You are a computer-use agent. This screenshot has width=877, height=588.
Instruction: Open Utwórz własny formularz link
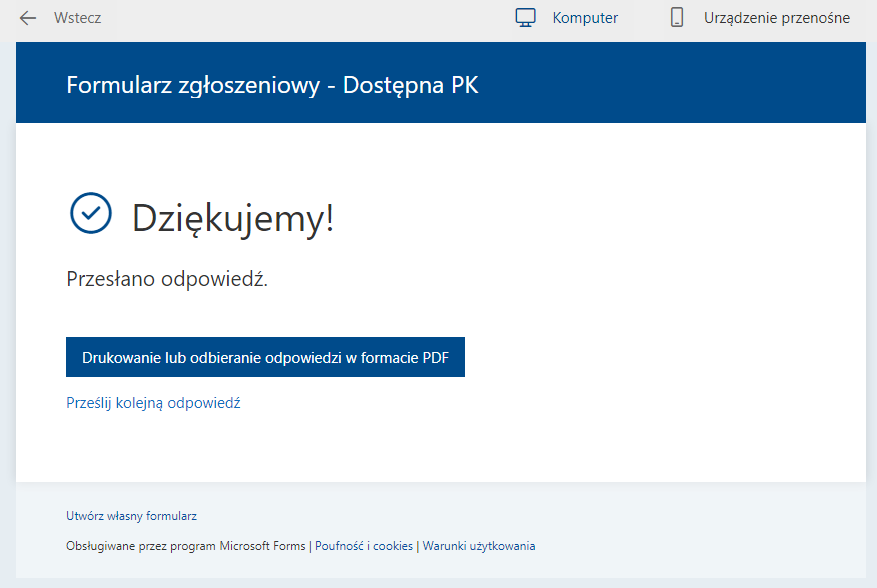click(x=131, y=516)
